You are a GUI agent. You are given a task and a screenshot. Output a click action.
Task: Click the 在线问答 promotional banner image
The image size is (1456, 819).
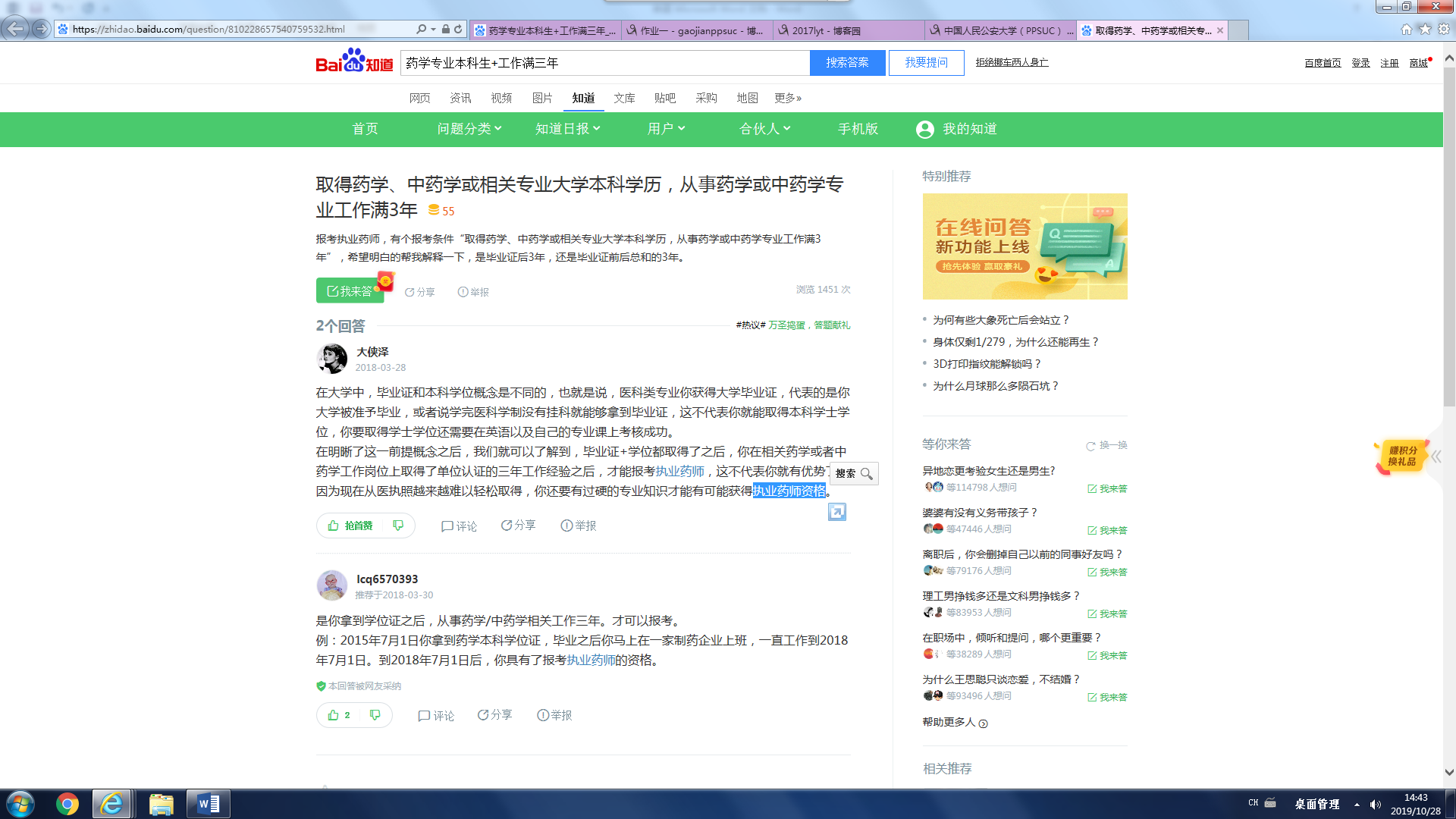(1025, 246)
